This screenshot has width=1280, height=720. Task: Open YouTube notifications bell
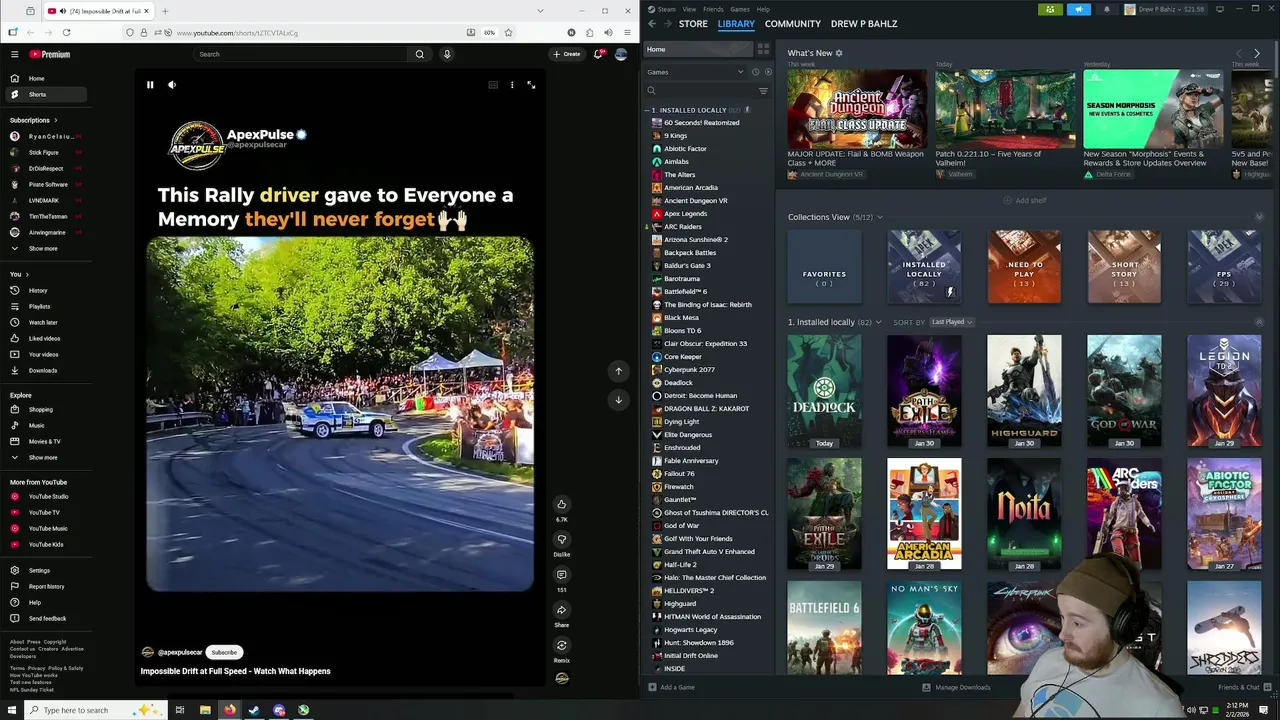coord(598,54)
